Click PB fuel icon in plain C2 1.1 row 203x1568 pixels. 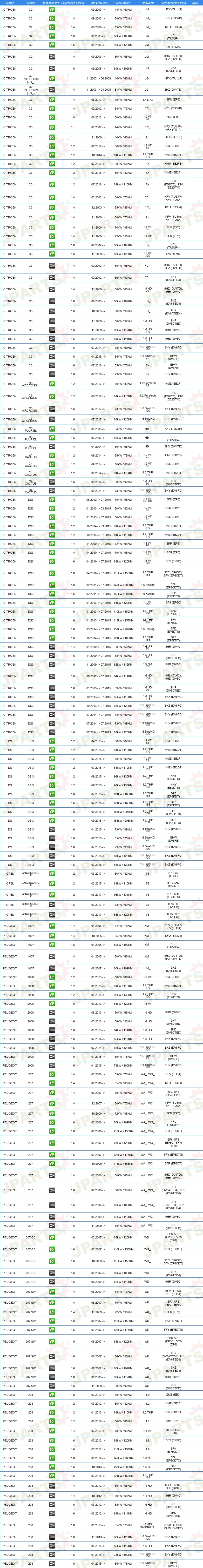pyautogui.click(x=52, y=10)
